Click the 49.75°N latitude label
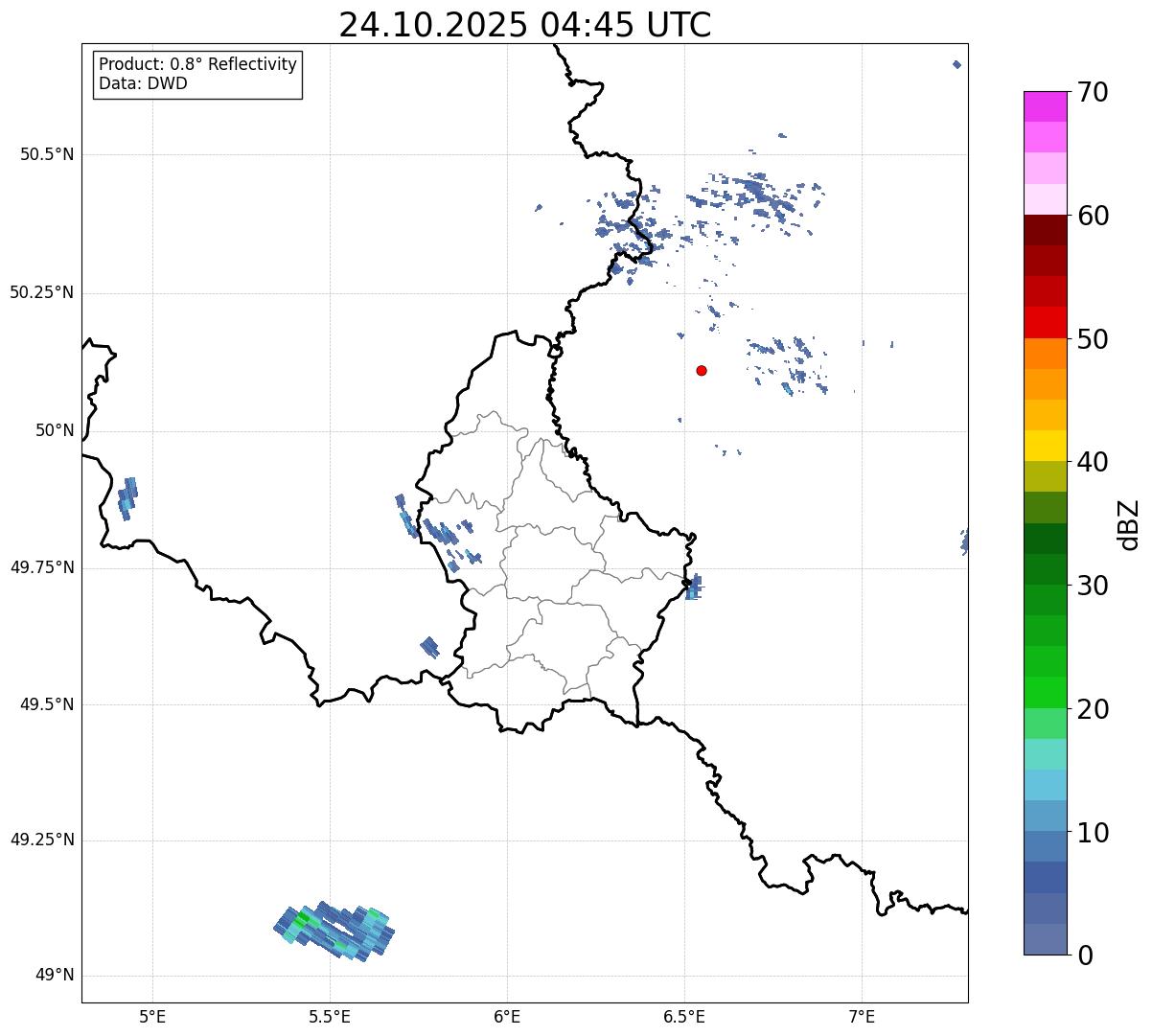This screenshot has height=1036, width=1152. tap(42, 567)
